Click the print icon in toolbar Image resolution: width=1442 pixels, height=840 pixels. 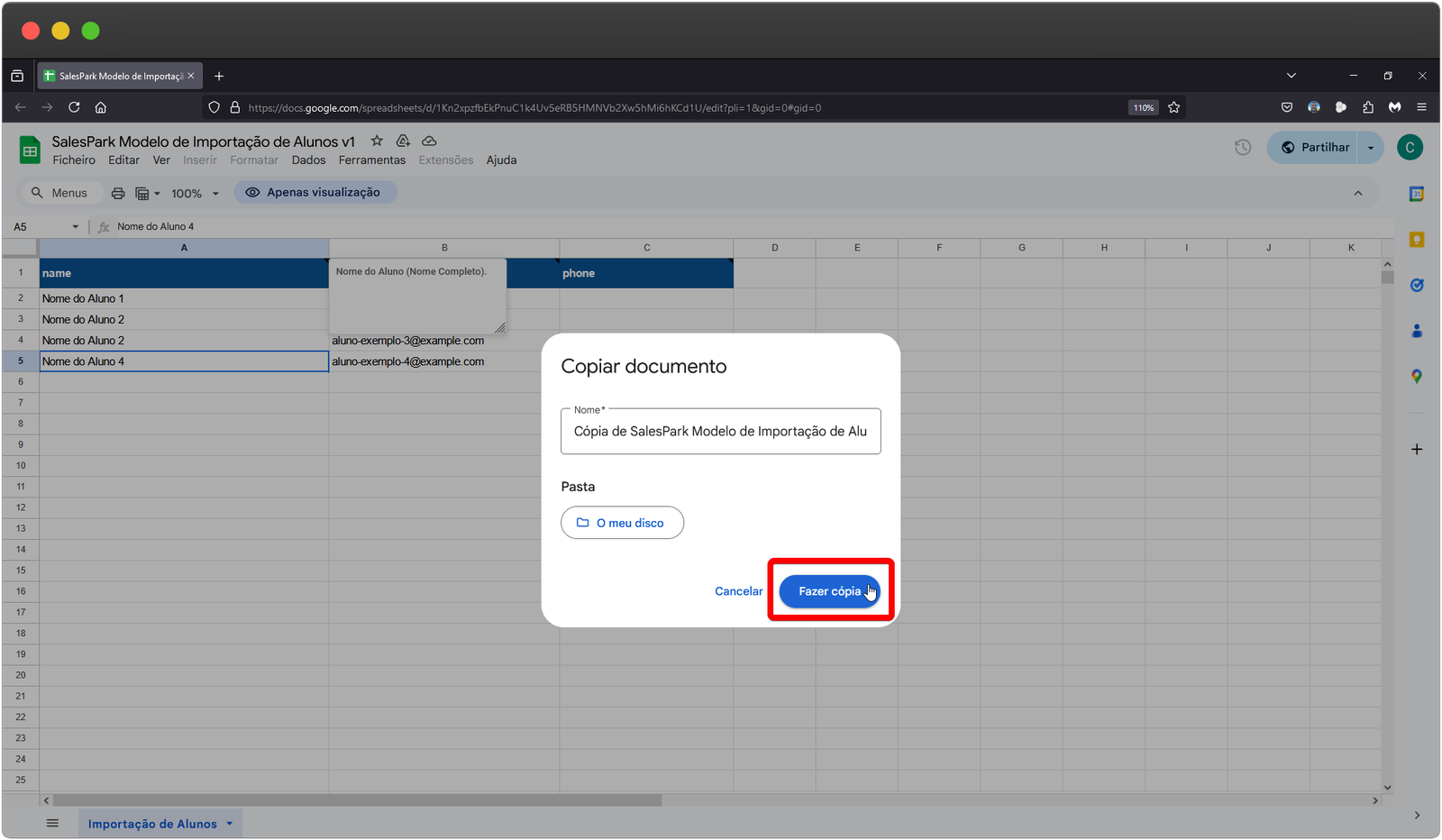tap(118, 193)
